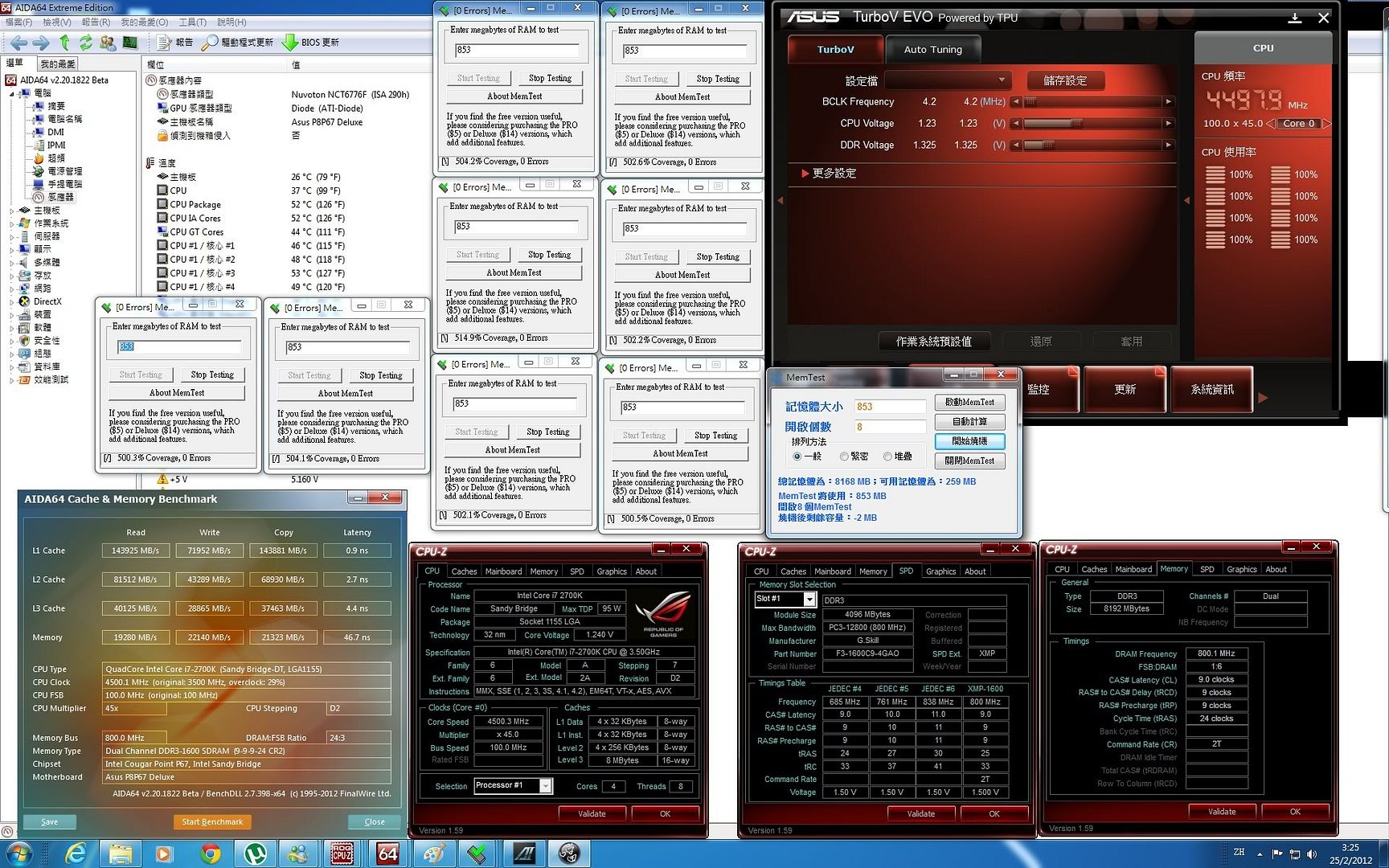Select DMI item in AIDA64 tree
This screenshot has height=868, width=1389.
click(x=48, y=132)
